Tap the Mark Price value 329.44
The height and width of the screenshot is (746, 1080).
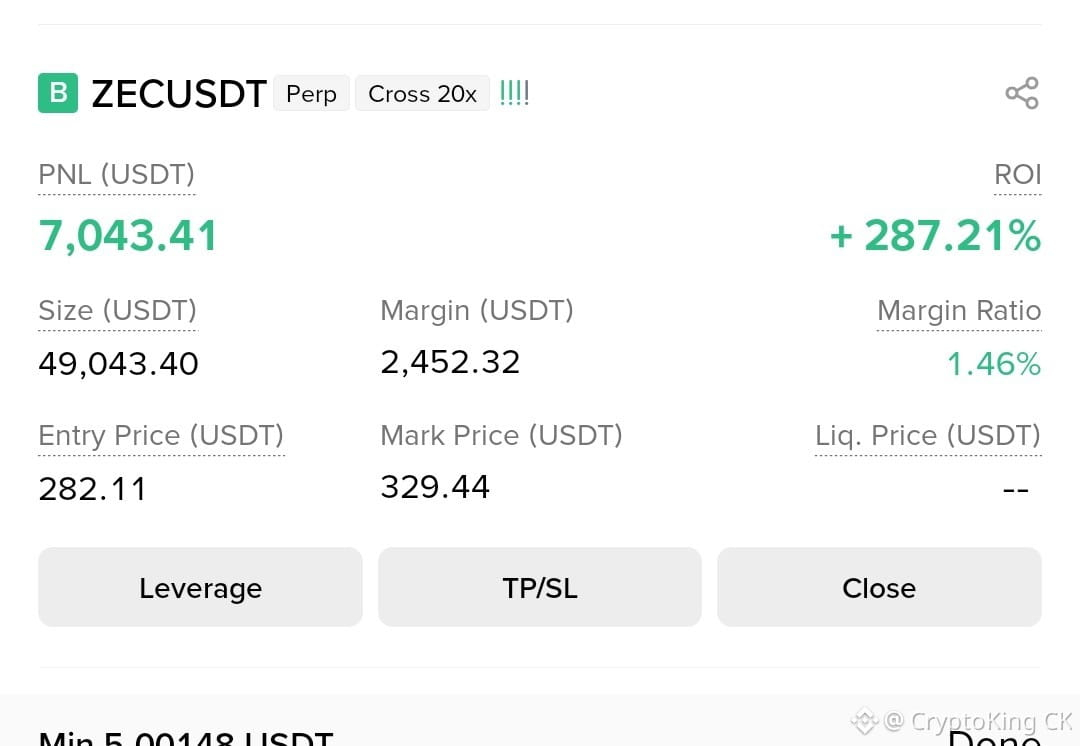[435, 487]
